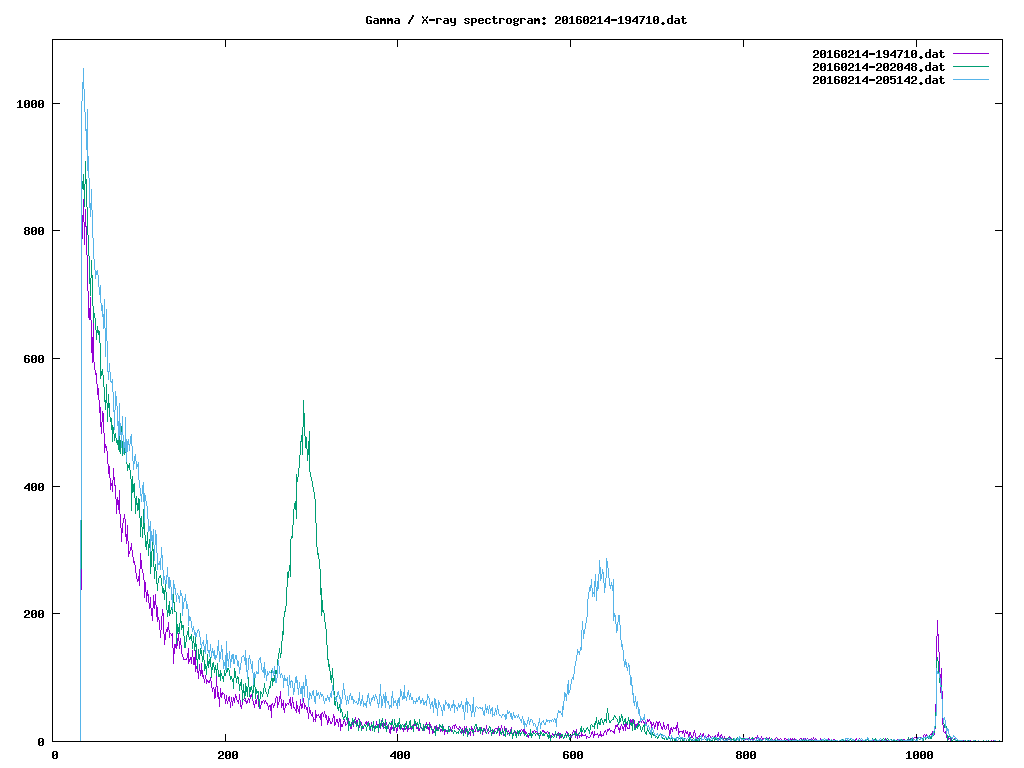This screenshot has height=768, width=1024.
Task: Click the green legend line sample
Action: pos(970,67)
